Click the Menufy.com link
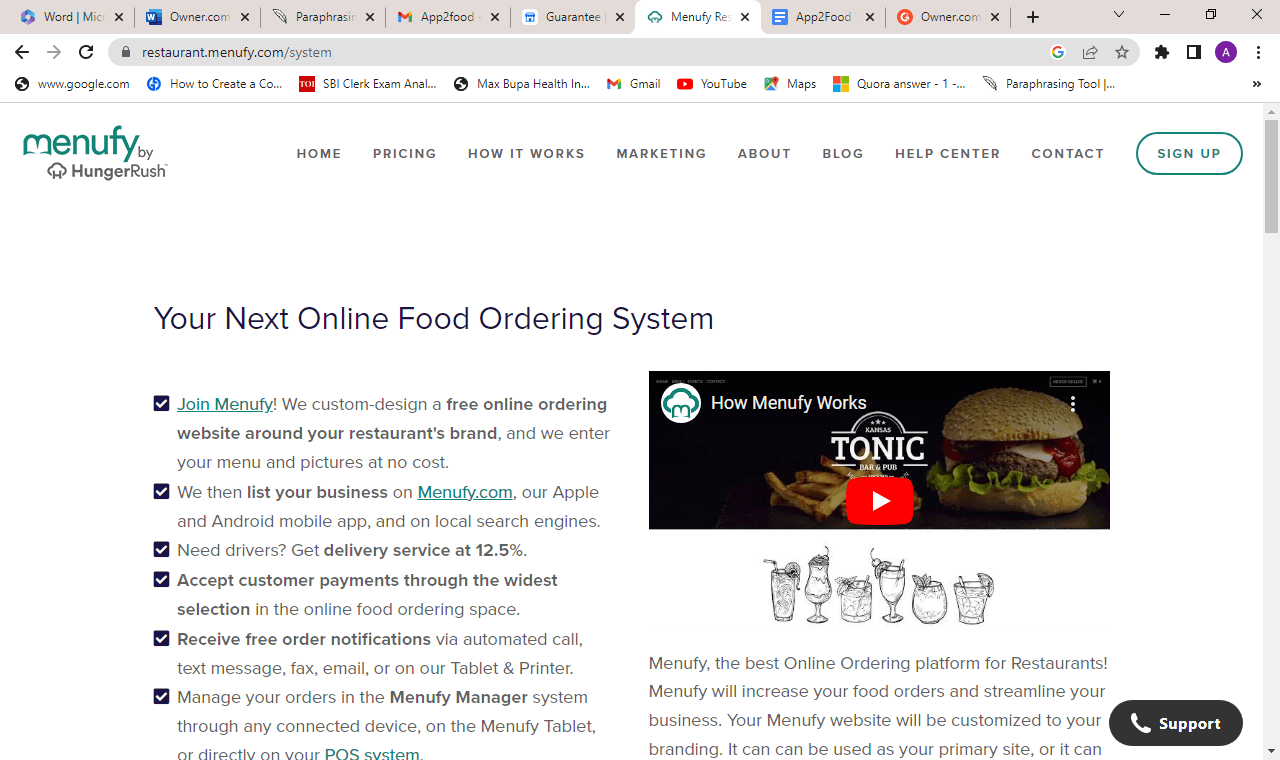Image resolution: width=1280 pixels, height=760 pixels. pos(465,492)
